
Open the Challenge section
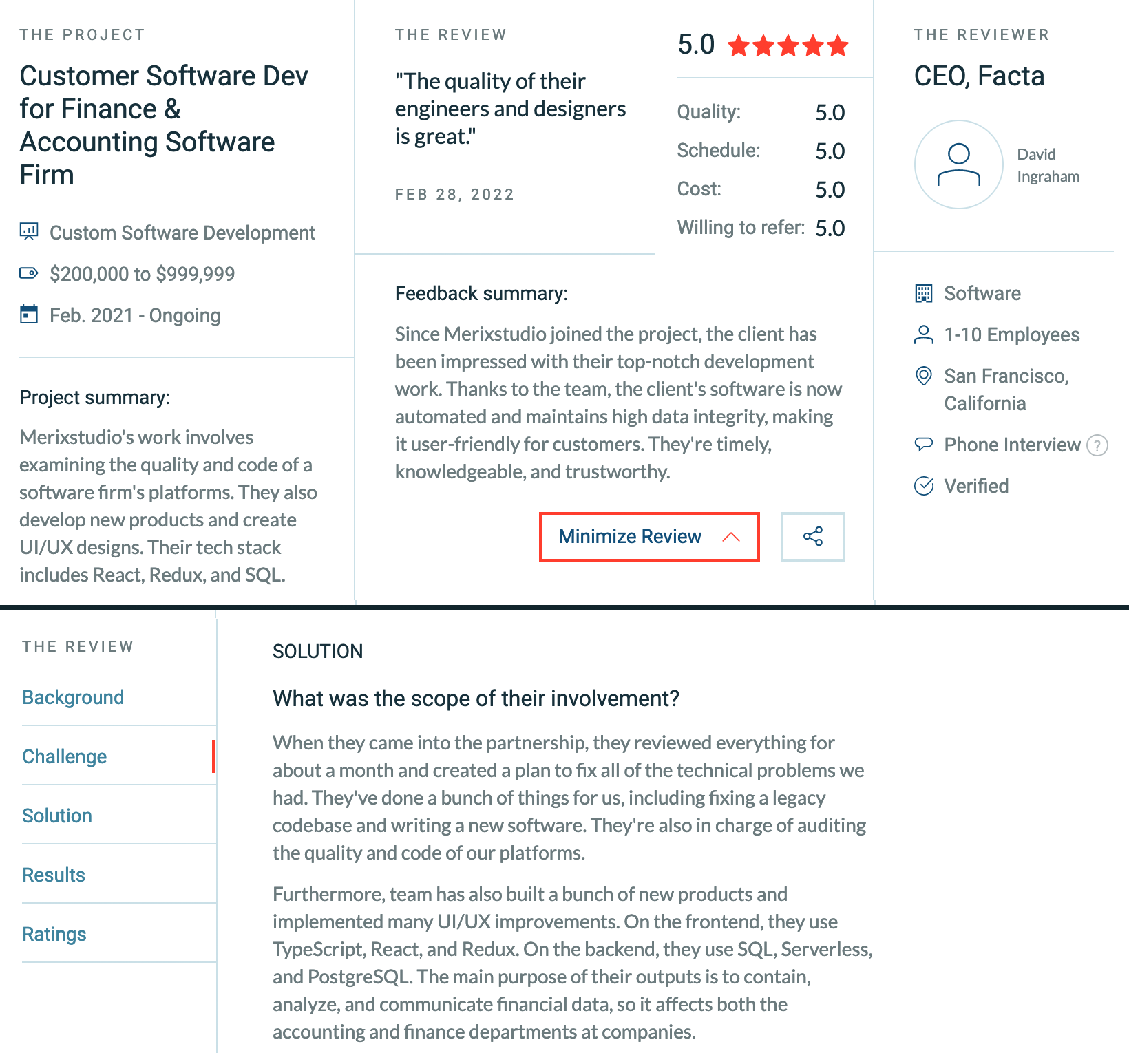tap(64, 756)
